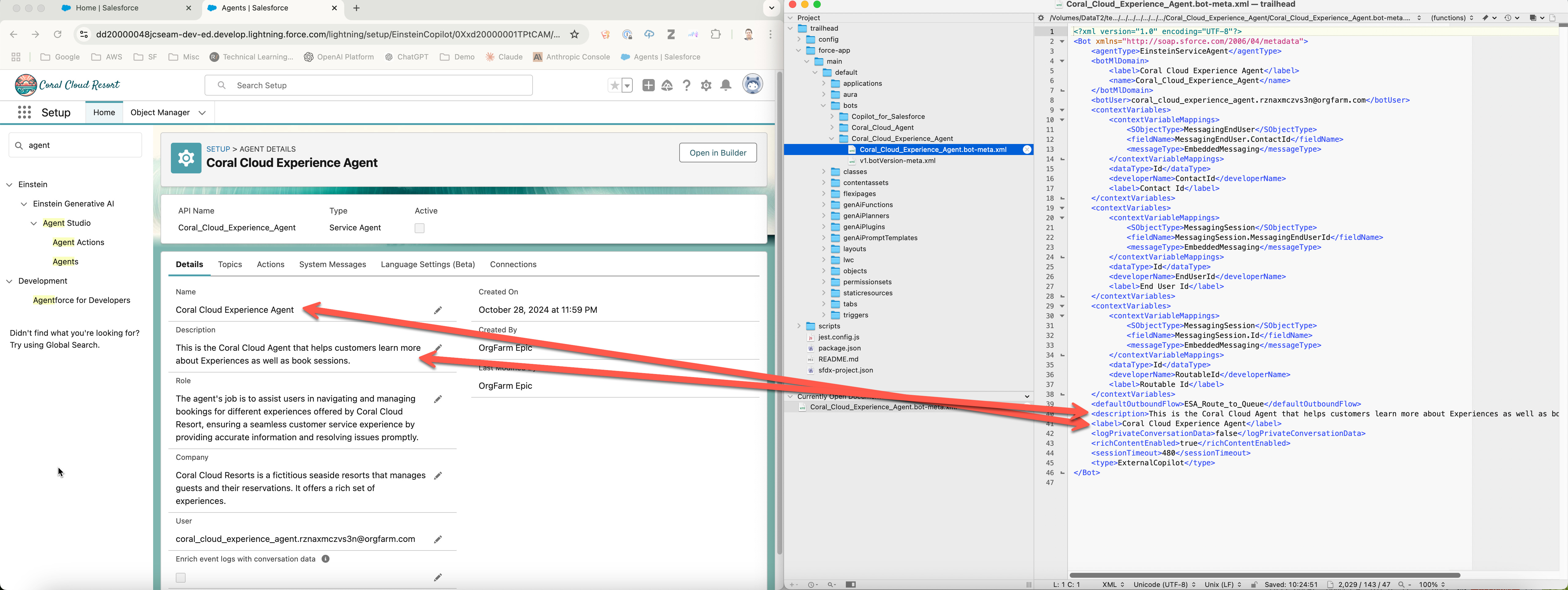The image size is (1568, 590).
Task: Open 100% zoom level selector
Action: coord(1432,584)
